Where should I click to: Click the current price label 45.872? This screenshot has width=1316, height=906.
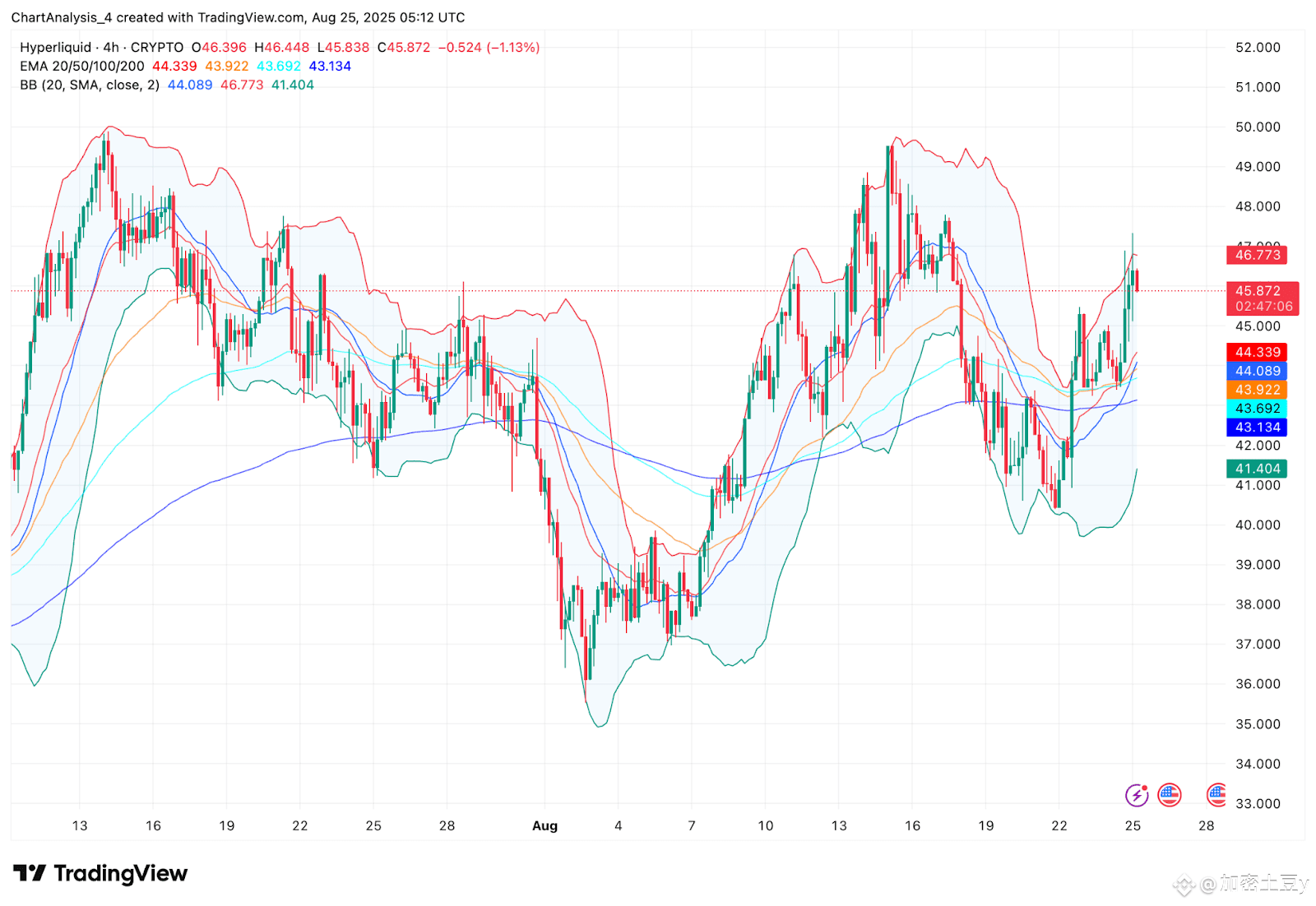(1263, 298)
